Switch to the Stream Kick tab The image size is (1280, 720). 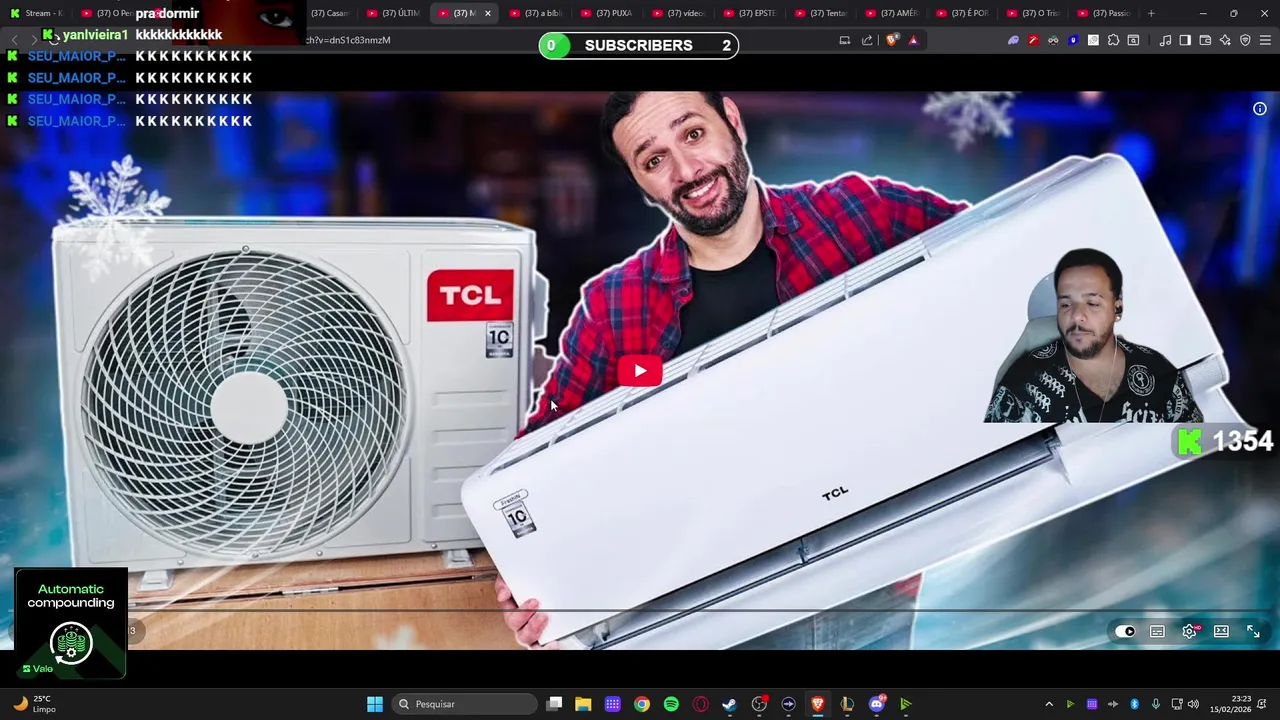36,13
